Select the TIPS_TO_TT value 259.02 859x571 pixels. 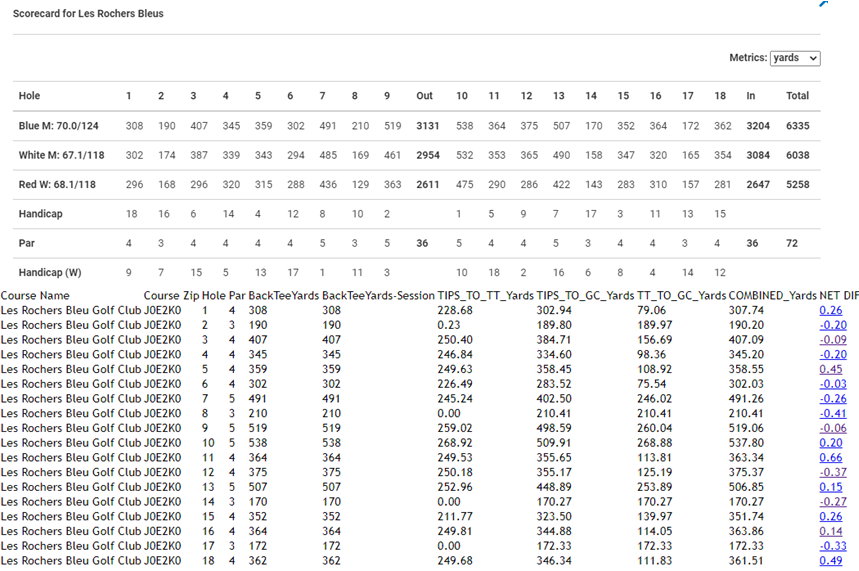point(455,429)
